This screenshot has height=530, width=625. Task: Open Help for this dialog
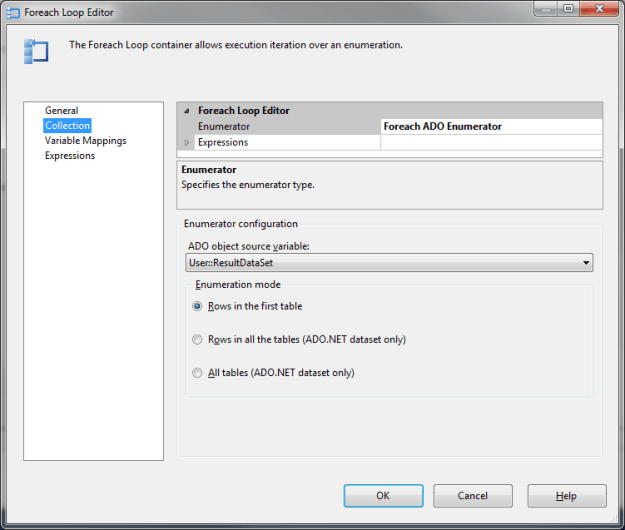pyautogui.click(x=566, y=496)
